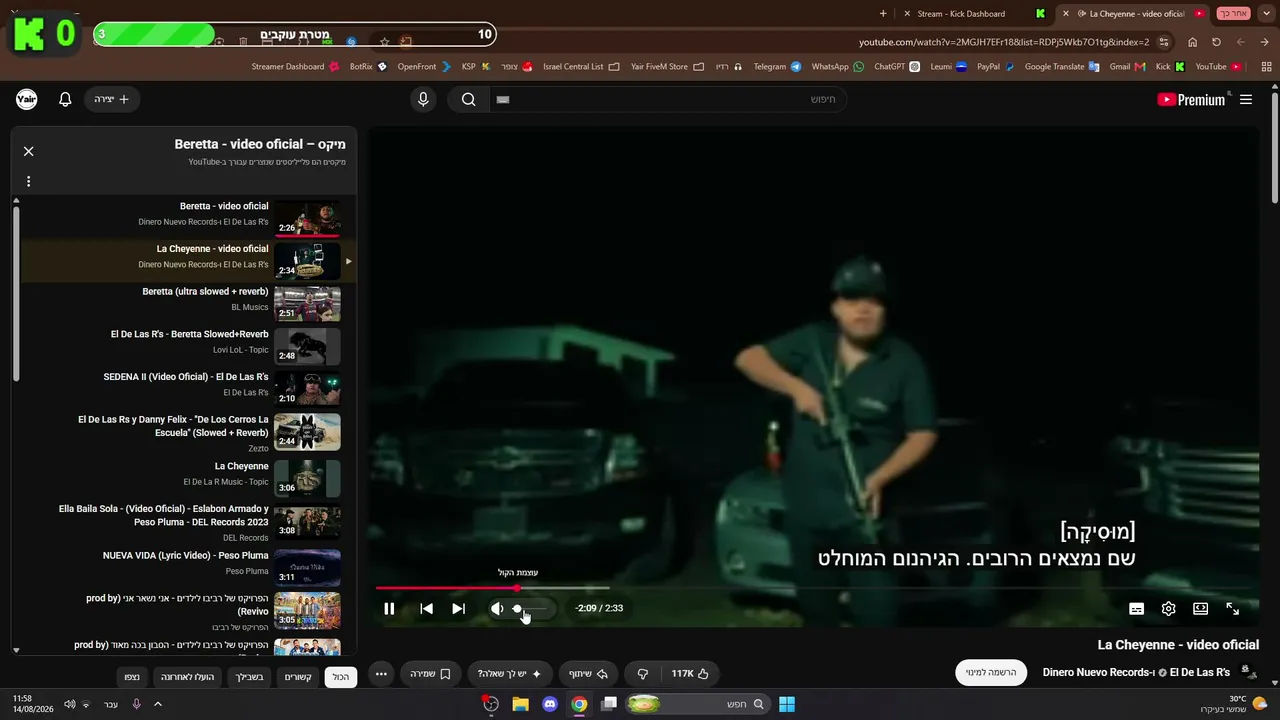Open File Explorer from the taskbar

(x=520, y=704)
